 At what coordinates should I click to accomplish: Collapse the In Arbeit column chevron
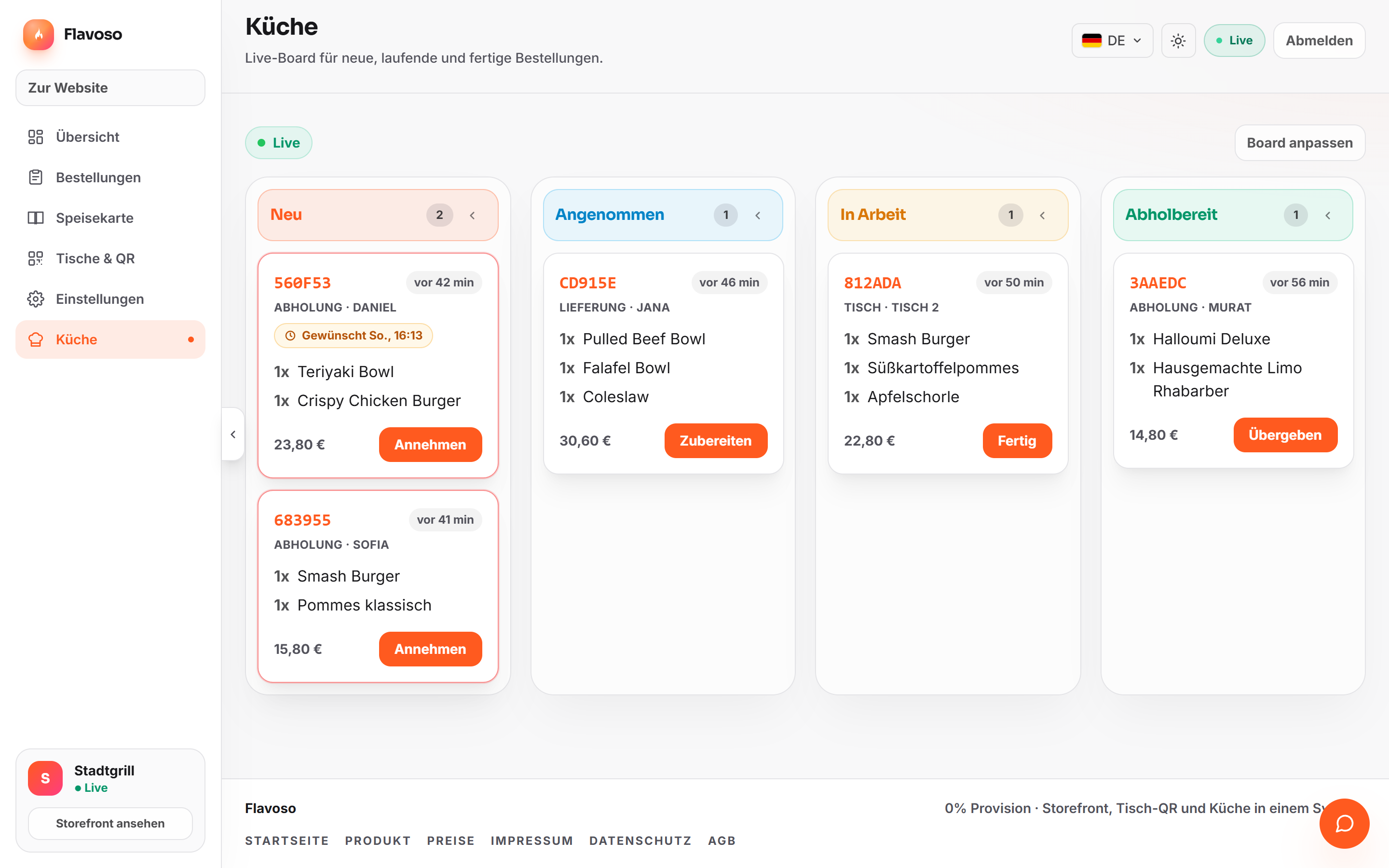(1042, 215)
